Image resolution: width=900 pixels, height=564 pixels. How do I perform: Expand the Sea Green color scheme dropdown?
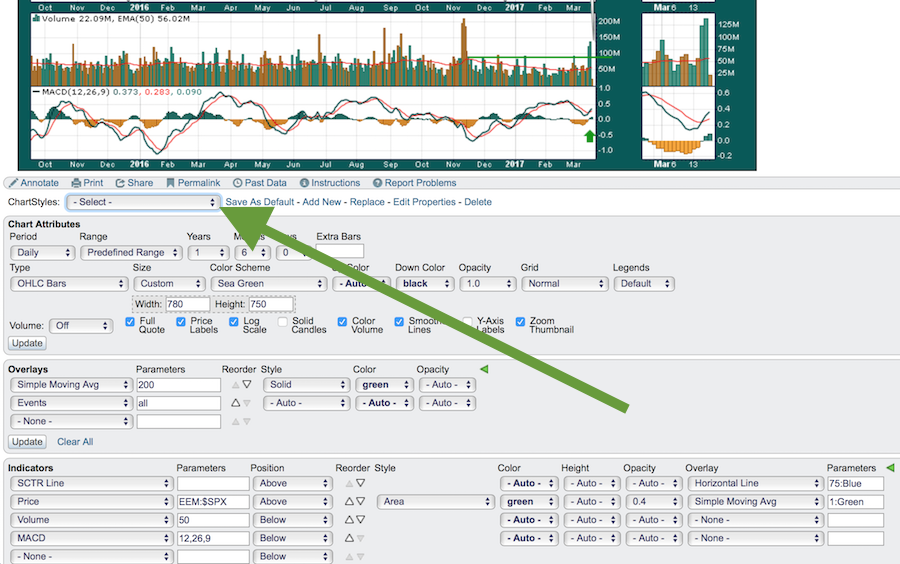pyautogui.click(x=268, y=284)
